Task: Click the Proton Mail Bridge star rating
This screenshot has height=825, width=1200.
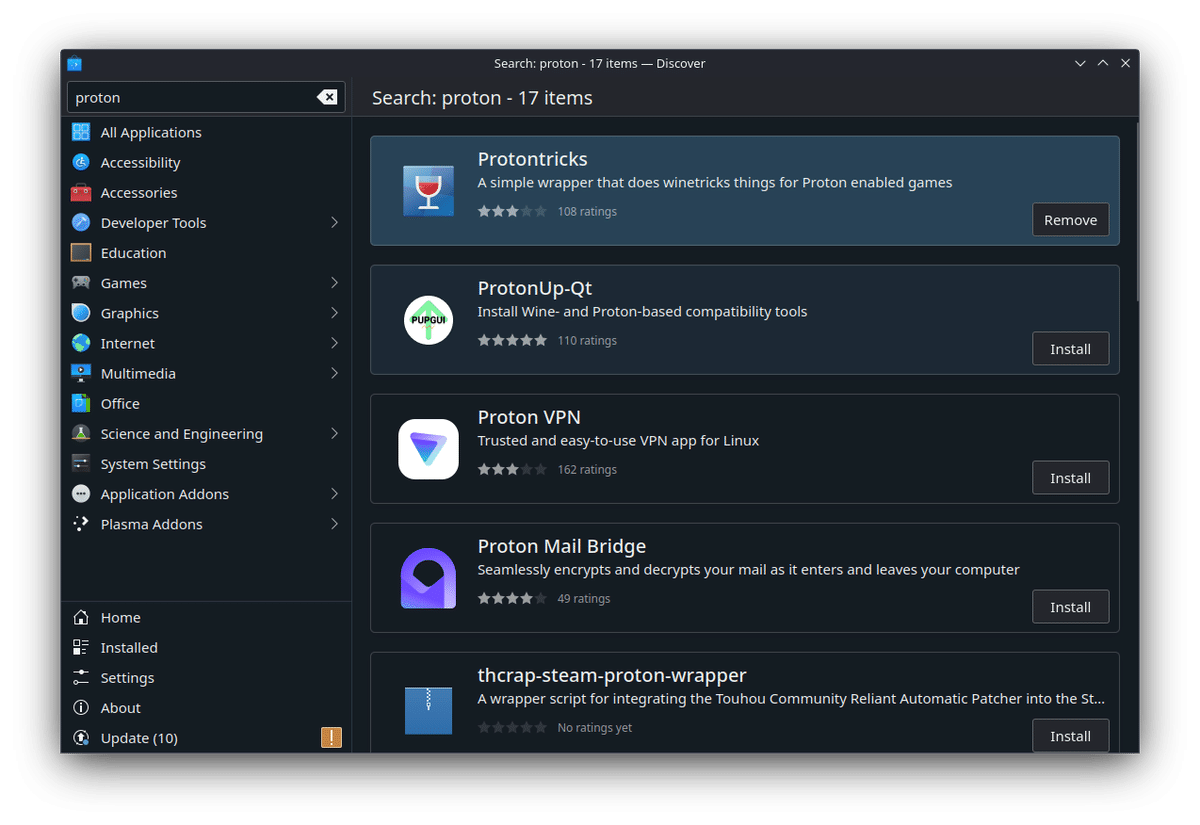Action: 512,598
